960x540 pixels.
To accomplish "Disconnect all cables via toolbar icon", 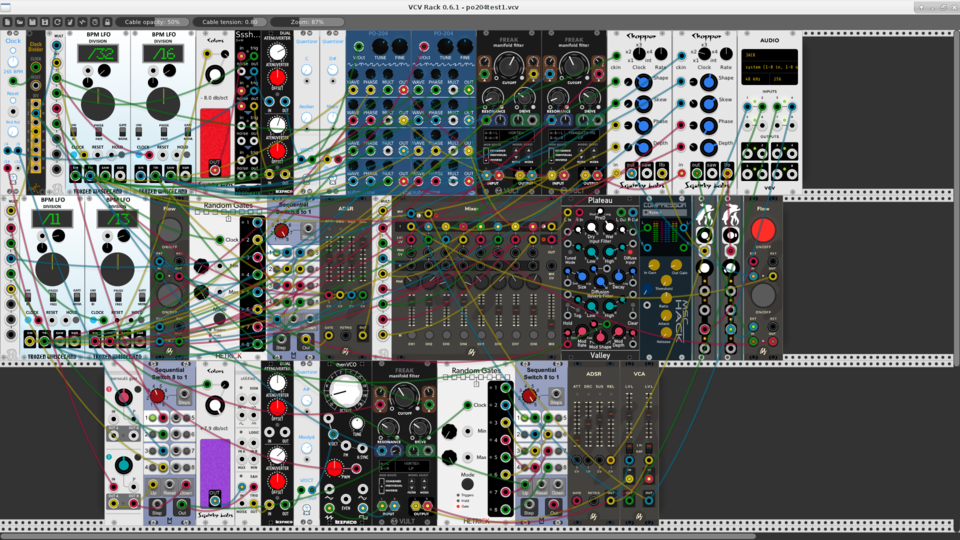I will pyautogui.click(x=70, y=22).
